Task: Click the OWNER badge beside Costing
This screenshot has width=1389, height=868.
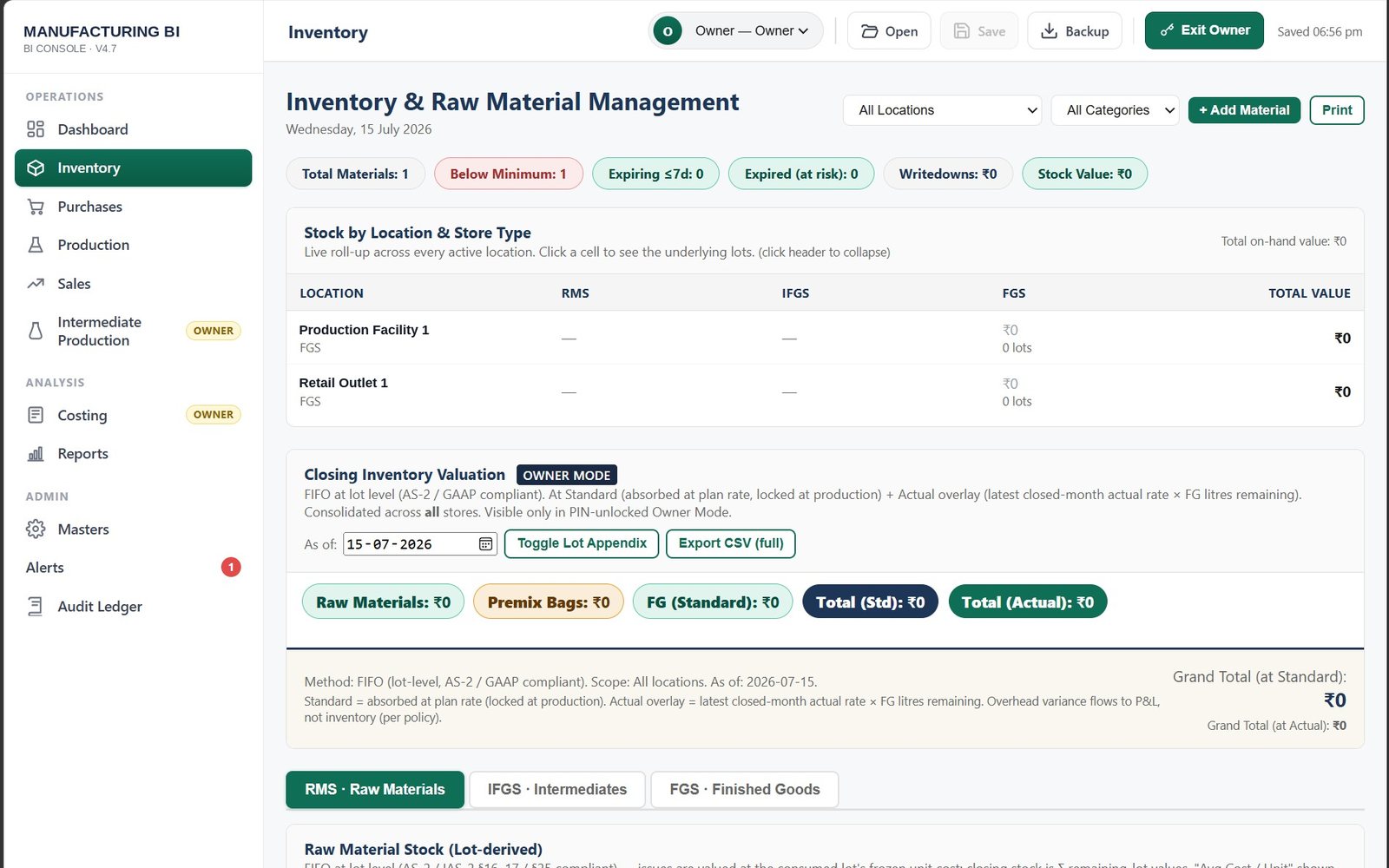Action: (214, 415)
